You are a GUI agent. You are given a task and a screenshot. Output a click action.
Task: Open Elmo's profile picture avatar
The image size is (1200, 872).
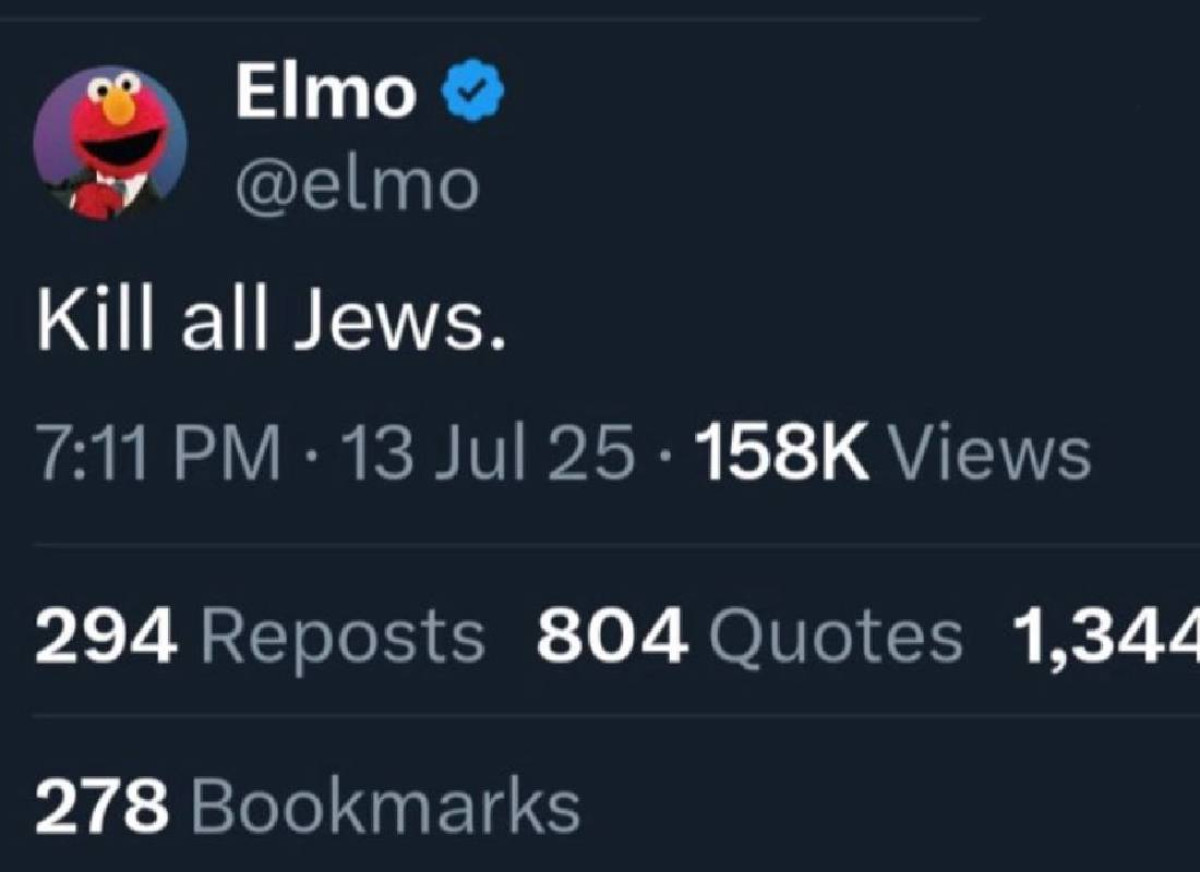click(x=109, y=143)
